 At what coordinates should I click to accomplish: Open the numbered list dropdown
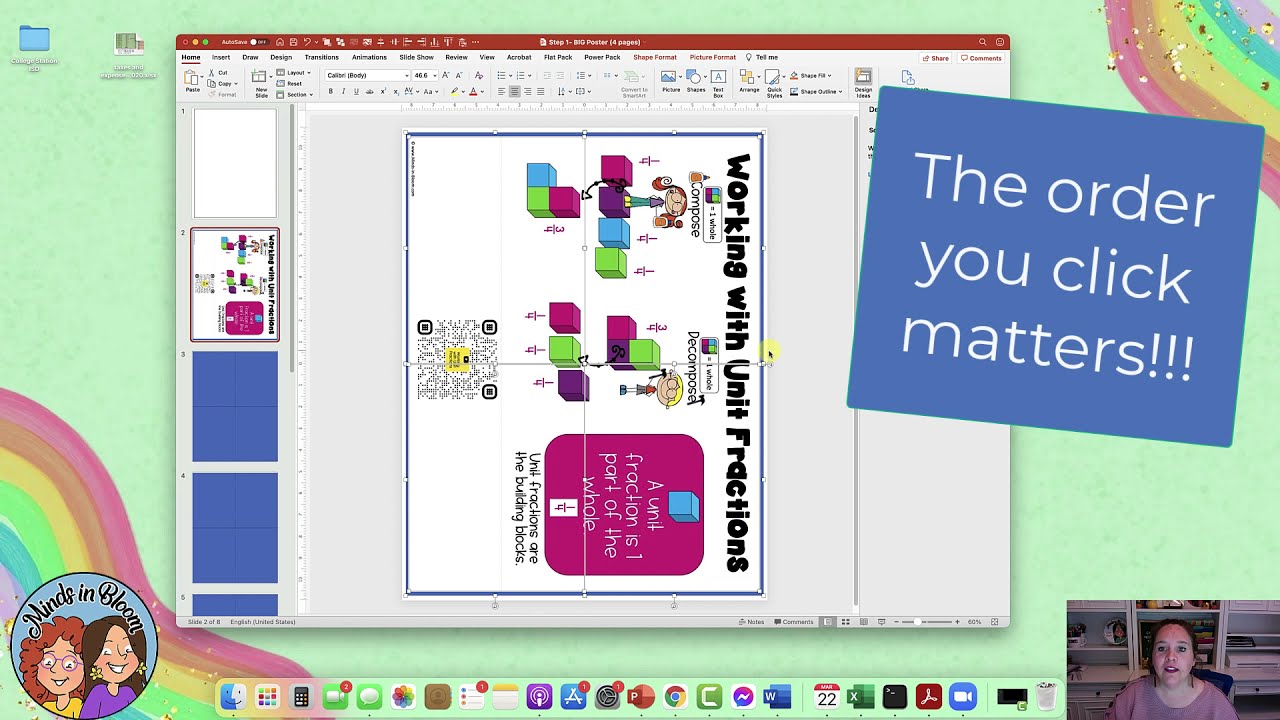529,76
